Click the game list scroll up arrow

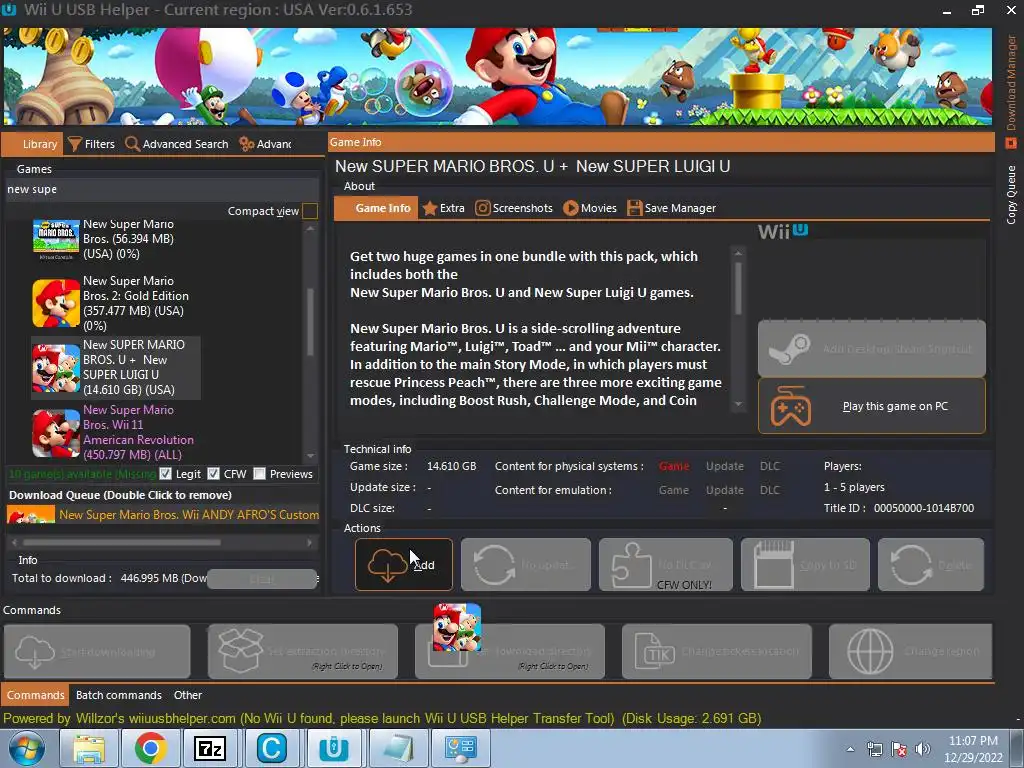click(310, 229)
